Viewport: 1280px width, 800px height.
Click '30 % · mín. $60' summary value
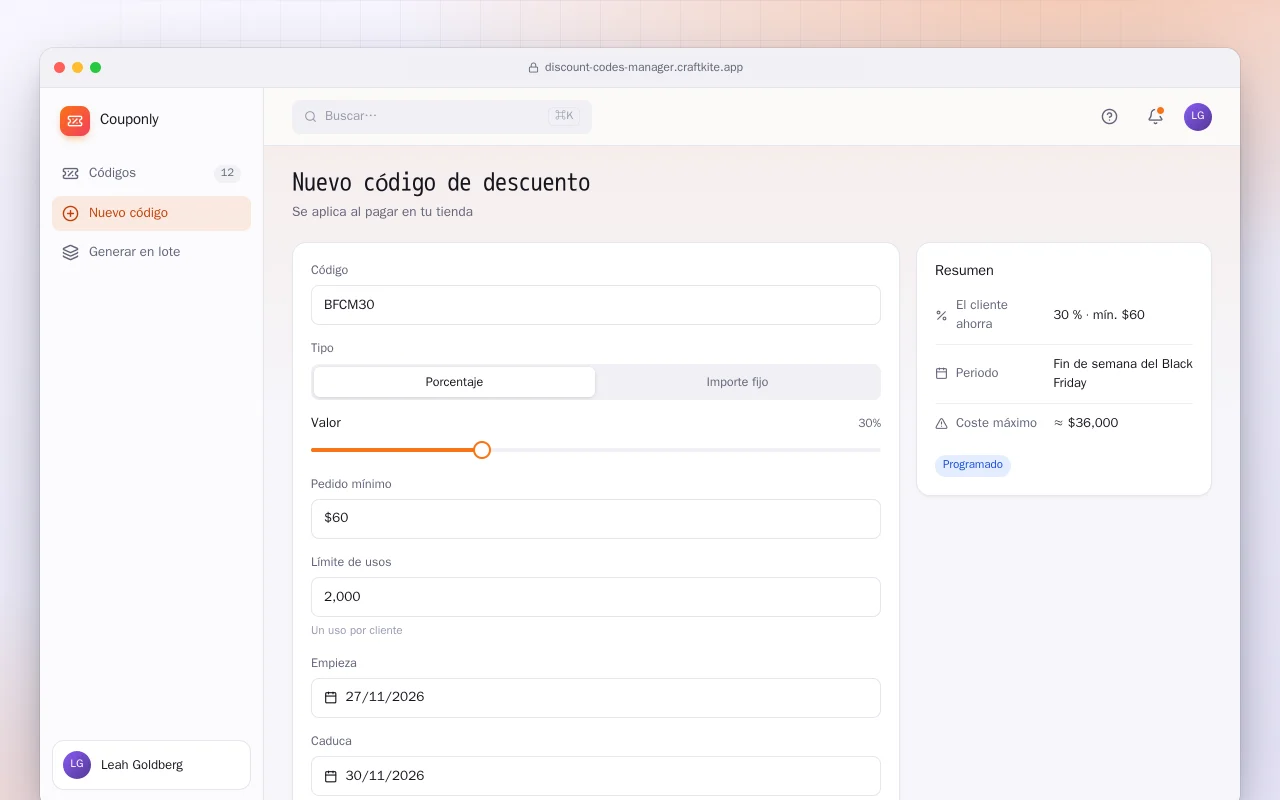1099,315
